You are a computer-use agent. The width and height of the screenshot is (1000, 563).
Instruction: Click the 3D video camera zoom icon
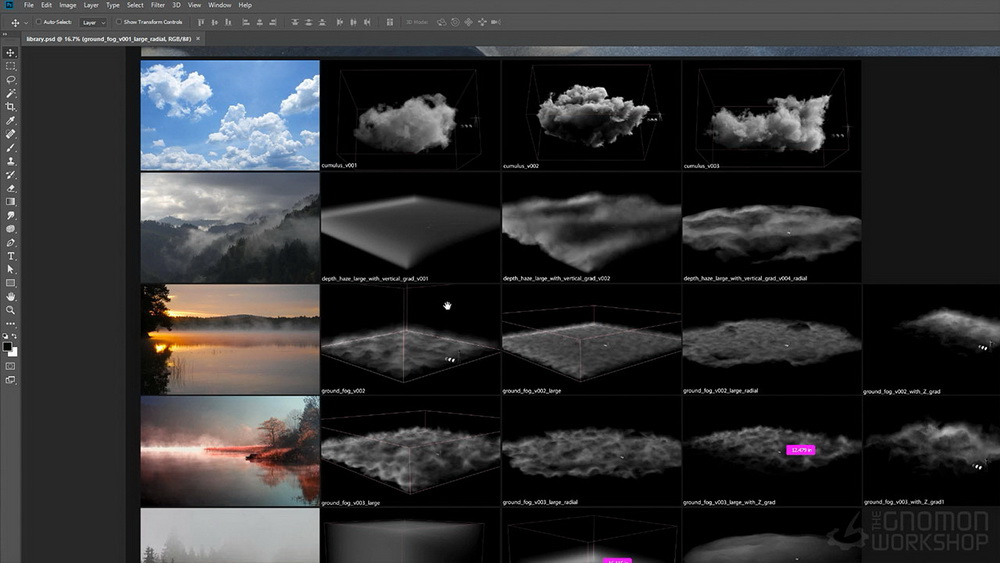coord(496,22)
